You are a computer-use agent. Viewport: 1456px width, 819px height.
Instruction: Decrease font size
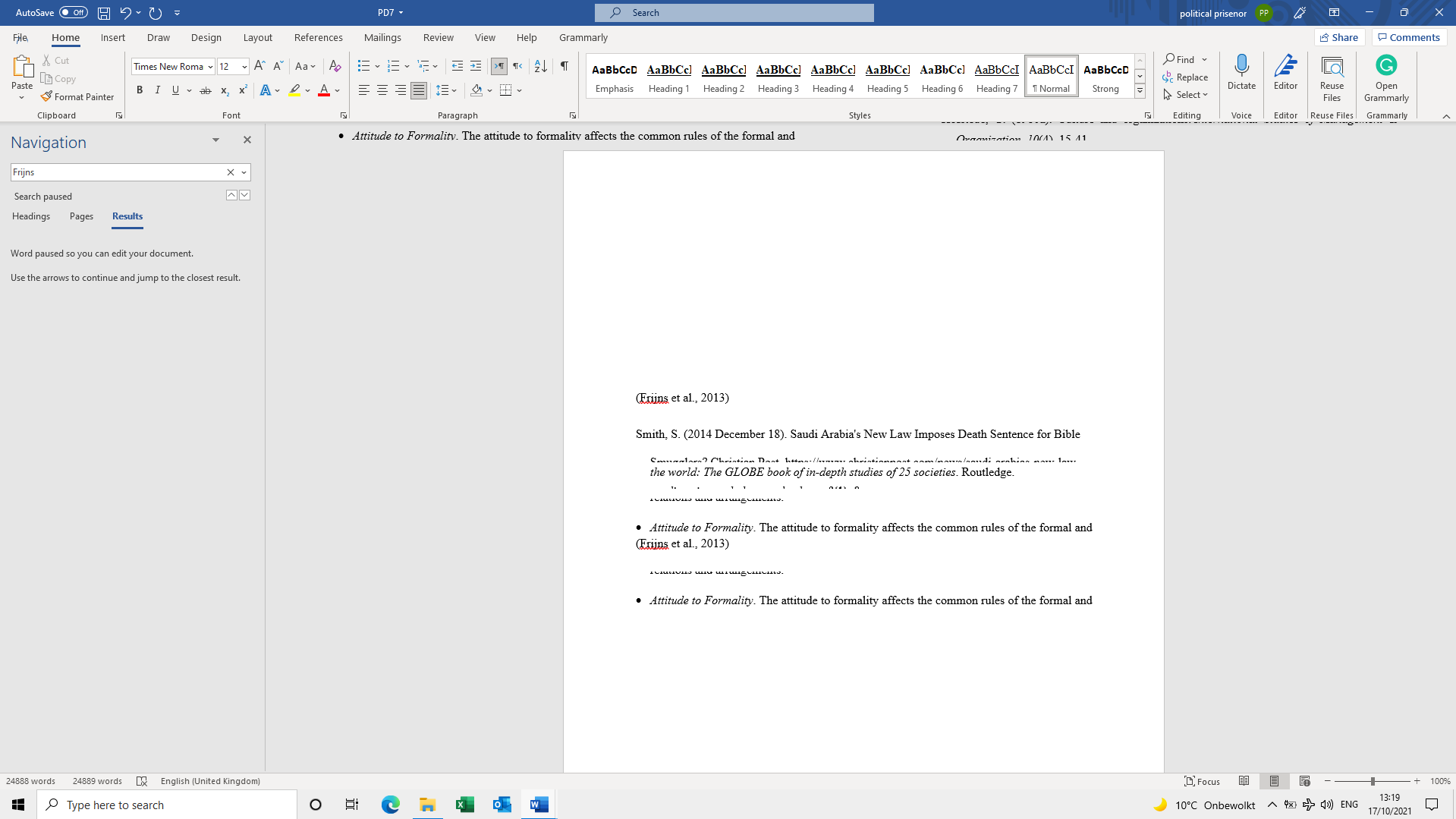(x=278, y=66)
